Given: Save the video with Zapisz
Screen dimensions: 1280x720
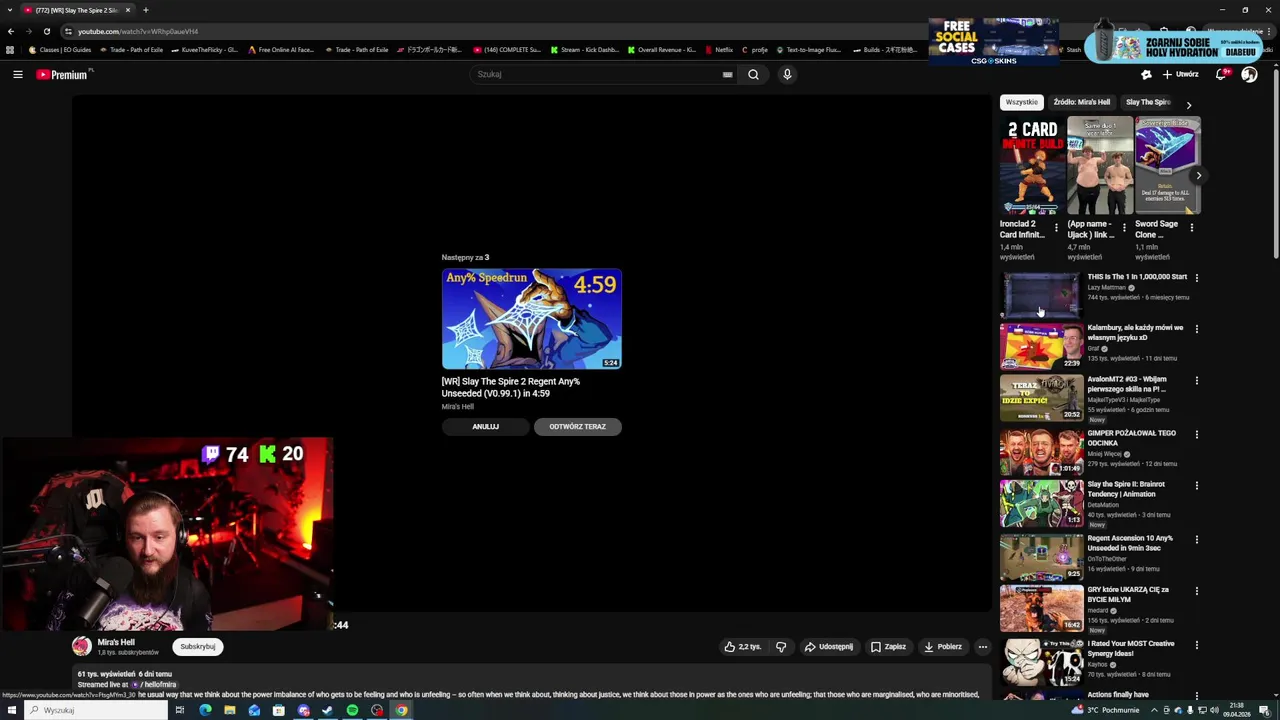Looking at the screenshot, I should pos(888,647).
